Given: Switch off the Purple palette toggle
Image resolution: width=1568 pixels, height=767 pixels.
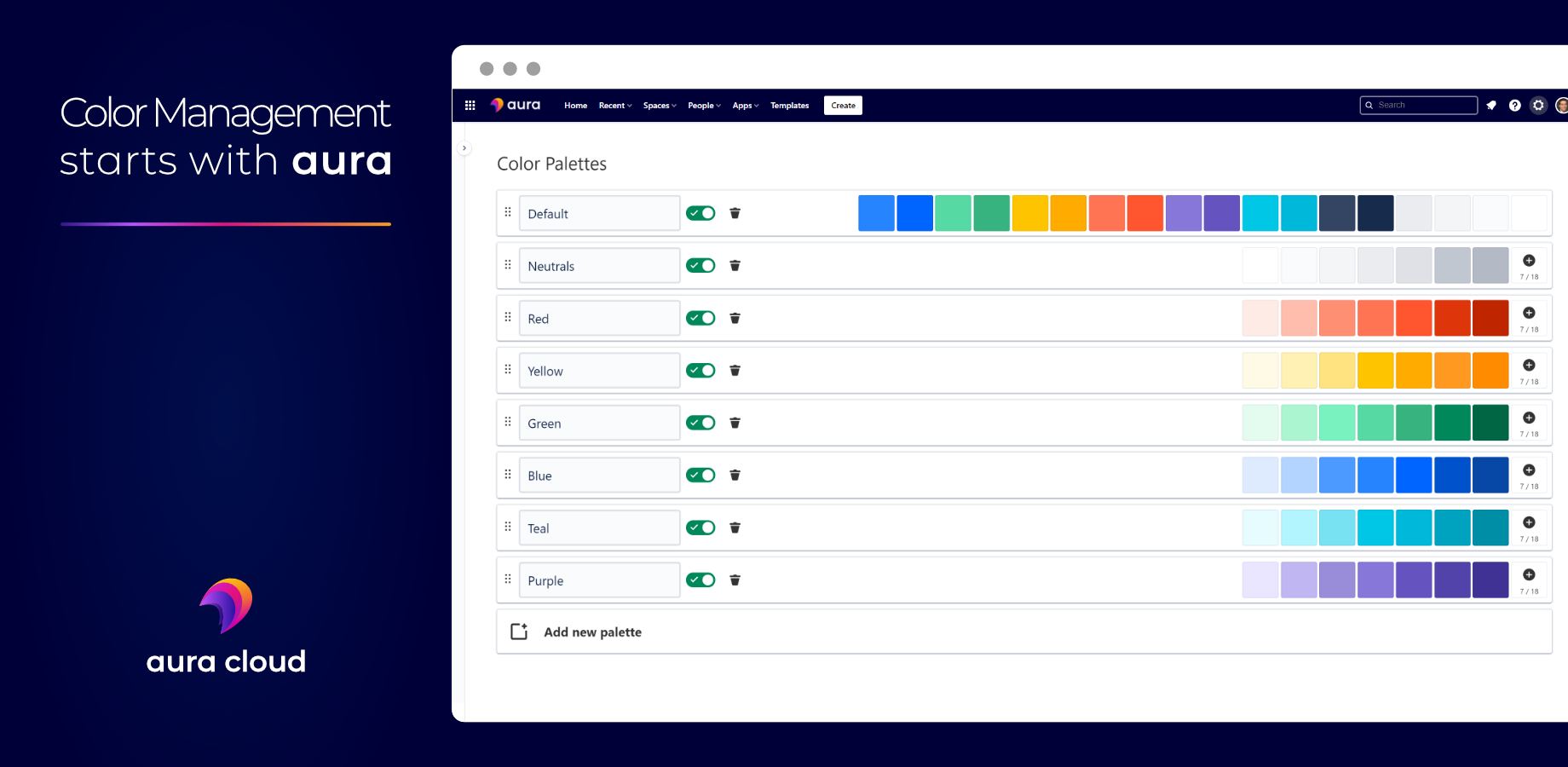Looking at the screenshot, I should pyautogui.click(x=700, y=580).
